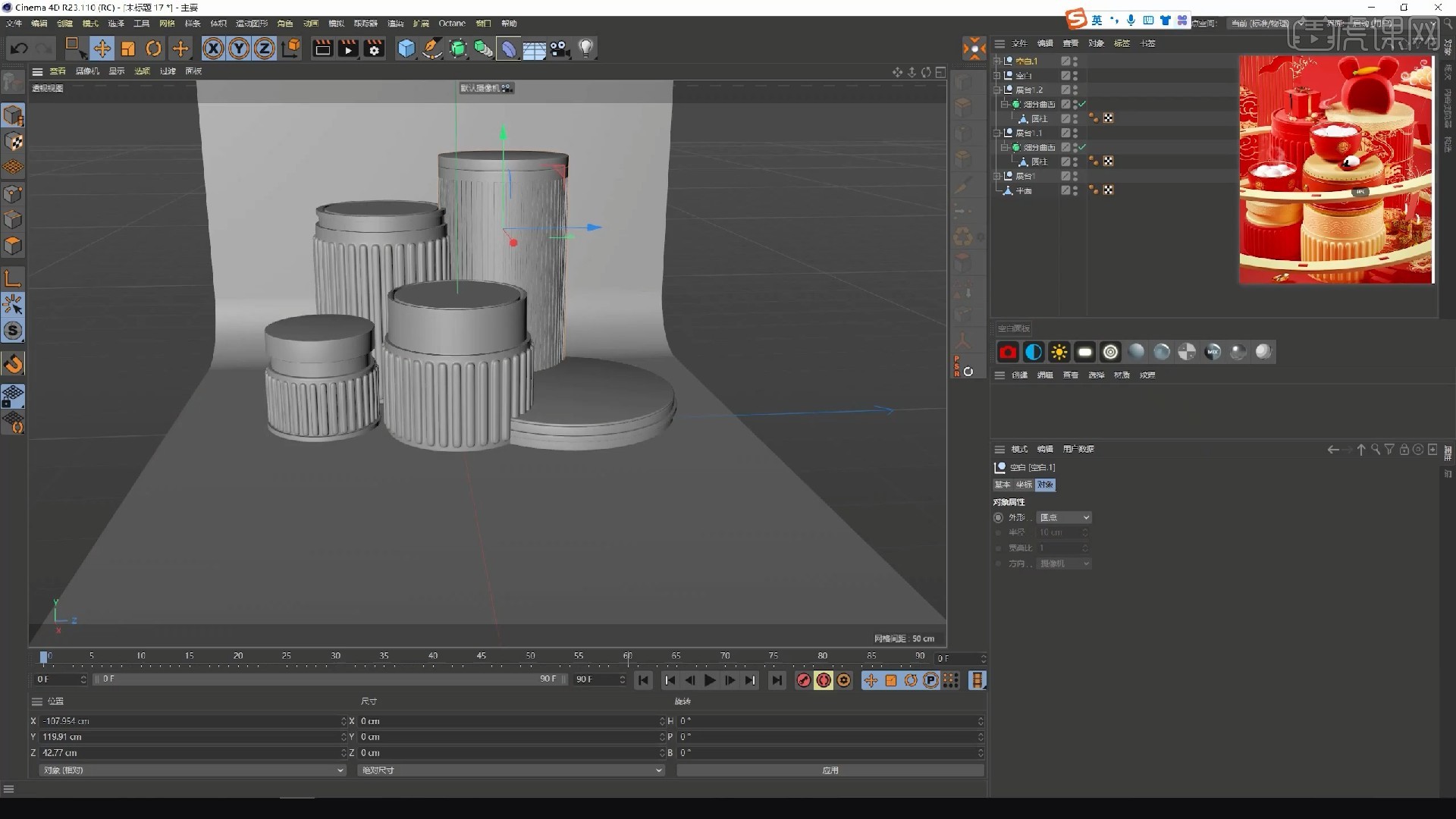Click the 平面 material tag checker icon
This screenshot has height=819, width=1456.
(1108, 190)
